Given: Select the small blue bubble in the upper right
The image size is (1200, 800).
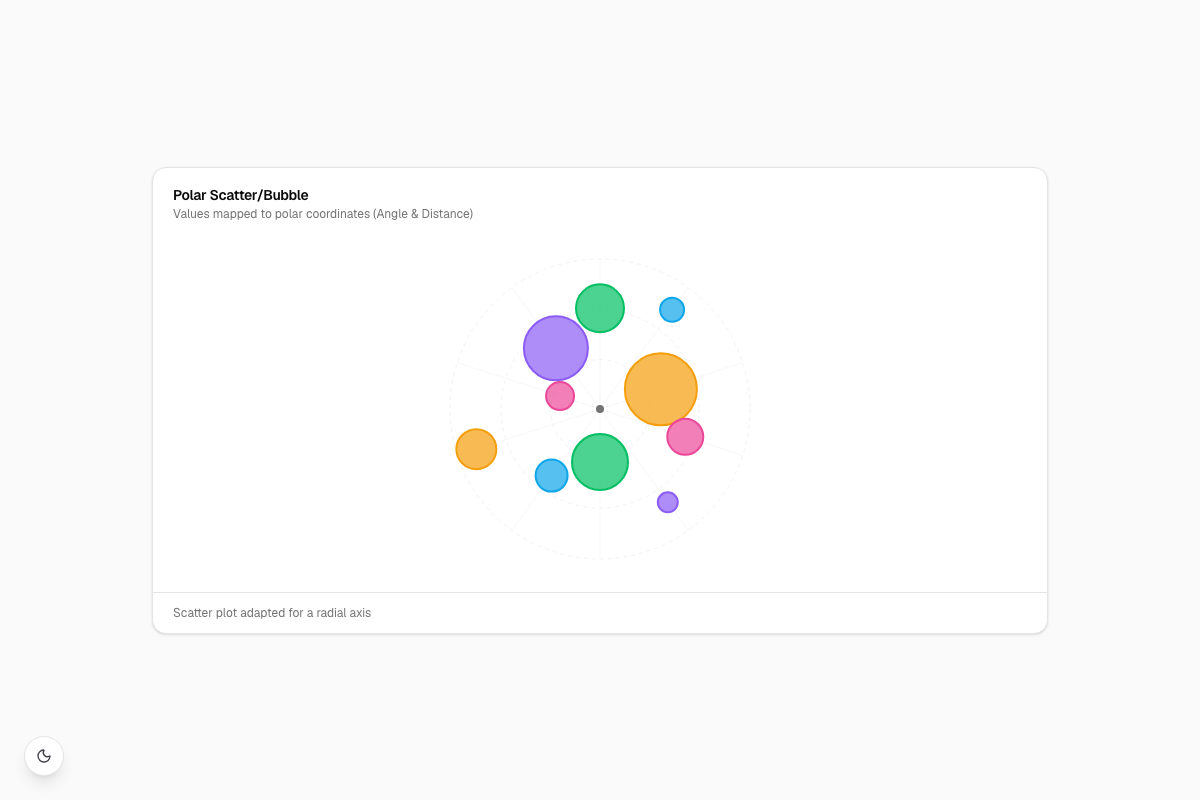Looking at the screenshot, I should [672, 310].
